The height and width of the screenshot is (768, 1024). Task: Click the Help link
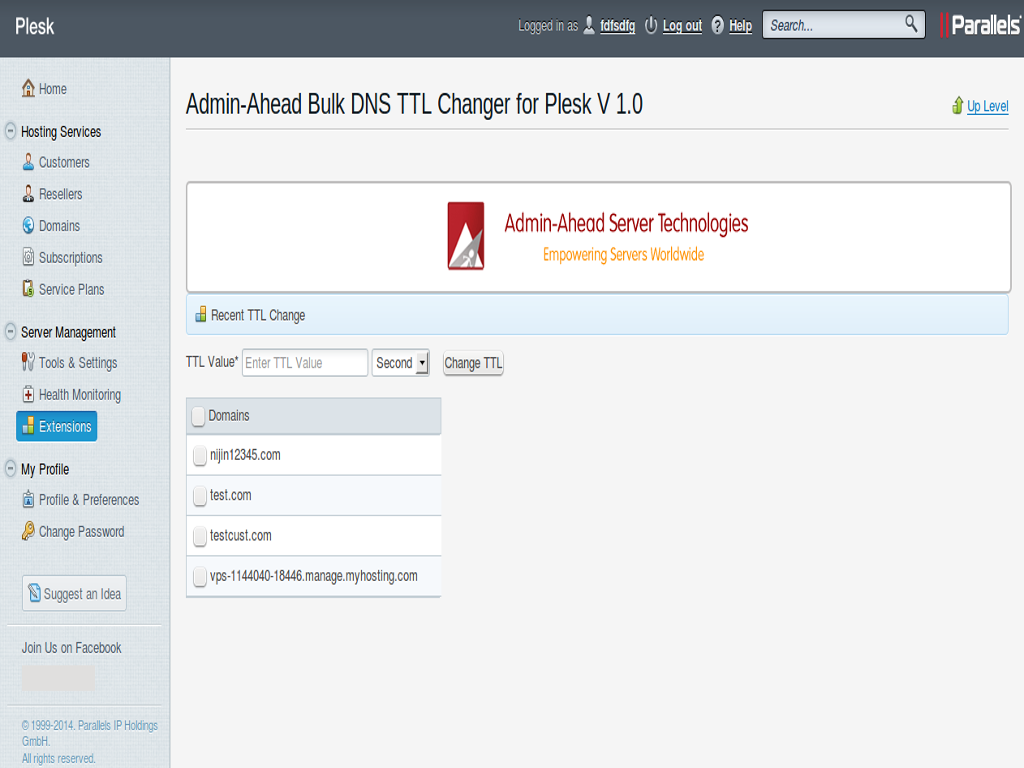pos(741,25)
